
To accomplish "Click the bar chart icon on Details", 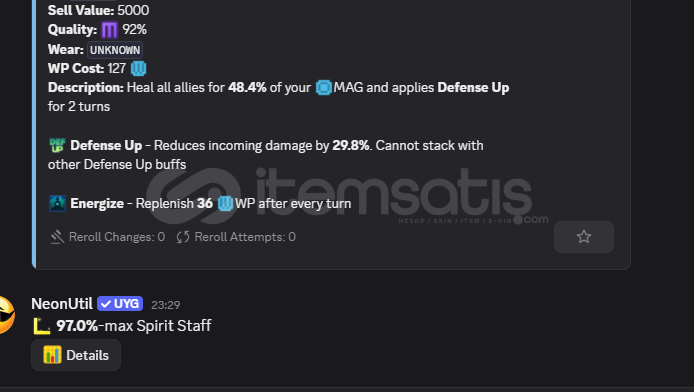I will tap(52, 355).
